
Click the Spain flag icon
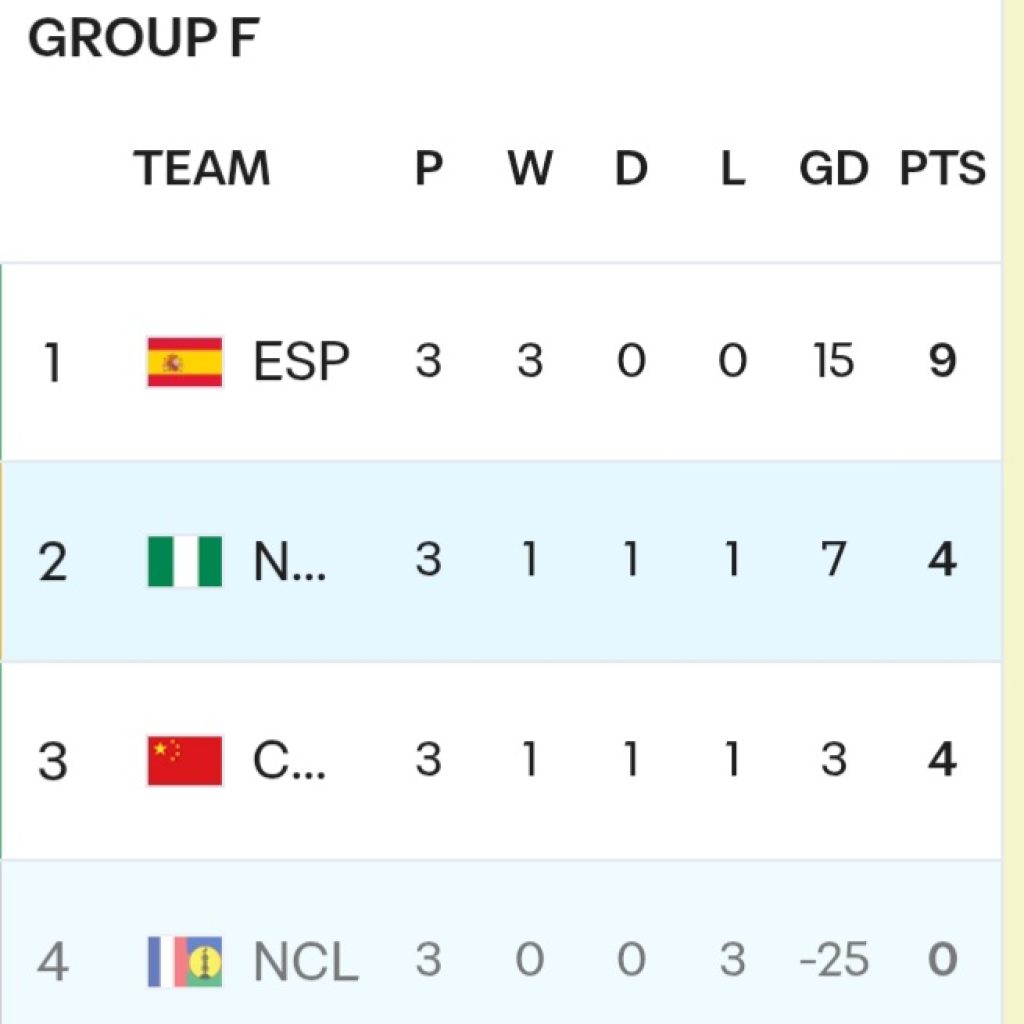(x=185, y=362)
